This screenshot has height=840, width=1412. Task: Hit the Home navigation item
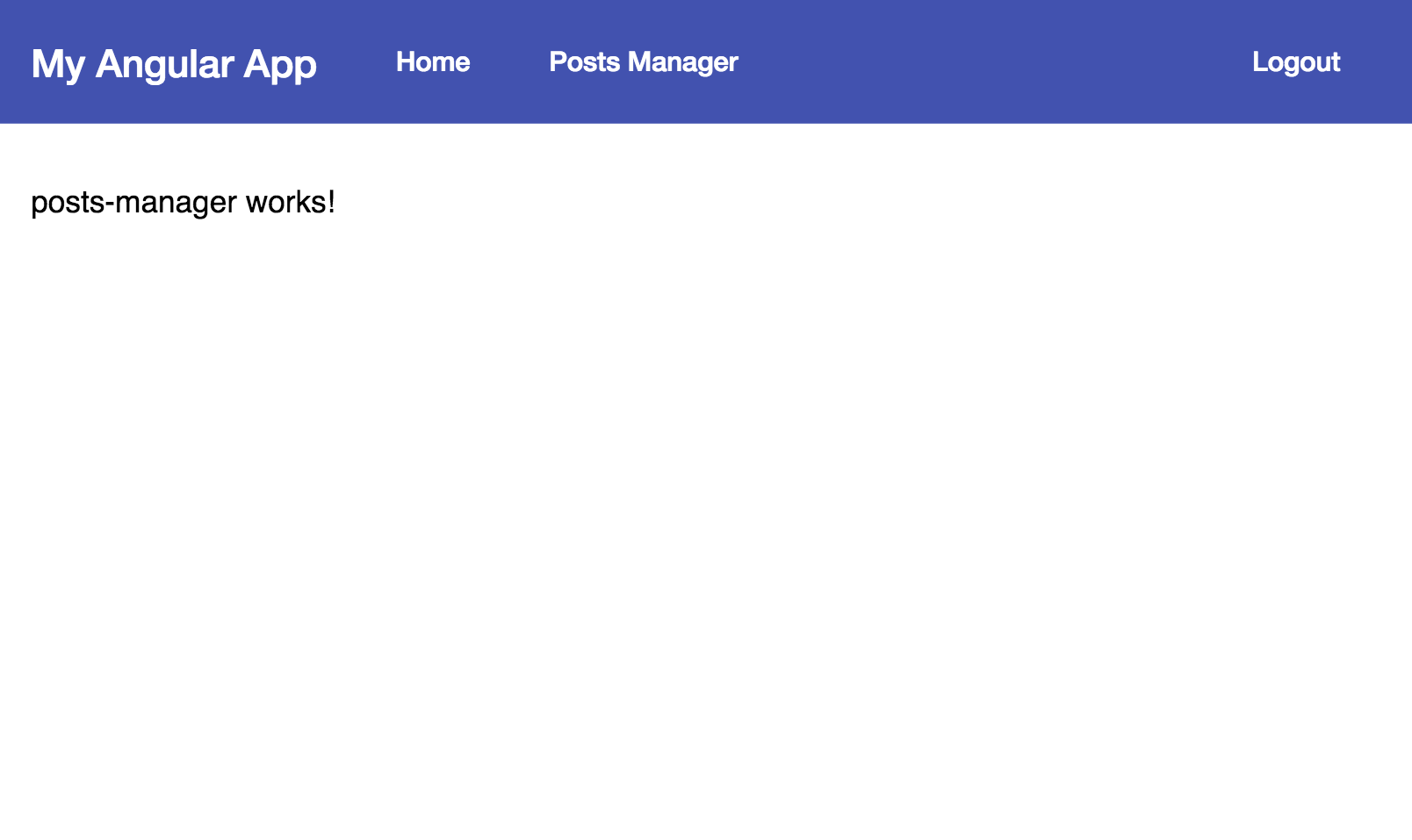click(432, 62)
